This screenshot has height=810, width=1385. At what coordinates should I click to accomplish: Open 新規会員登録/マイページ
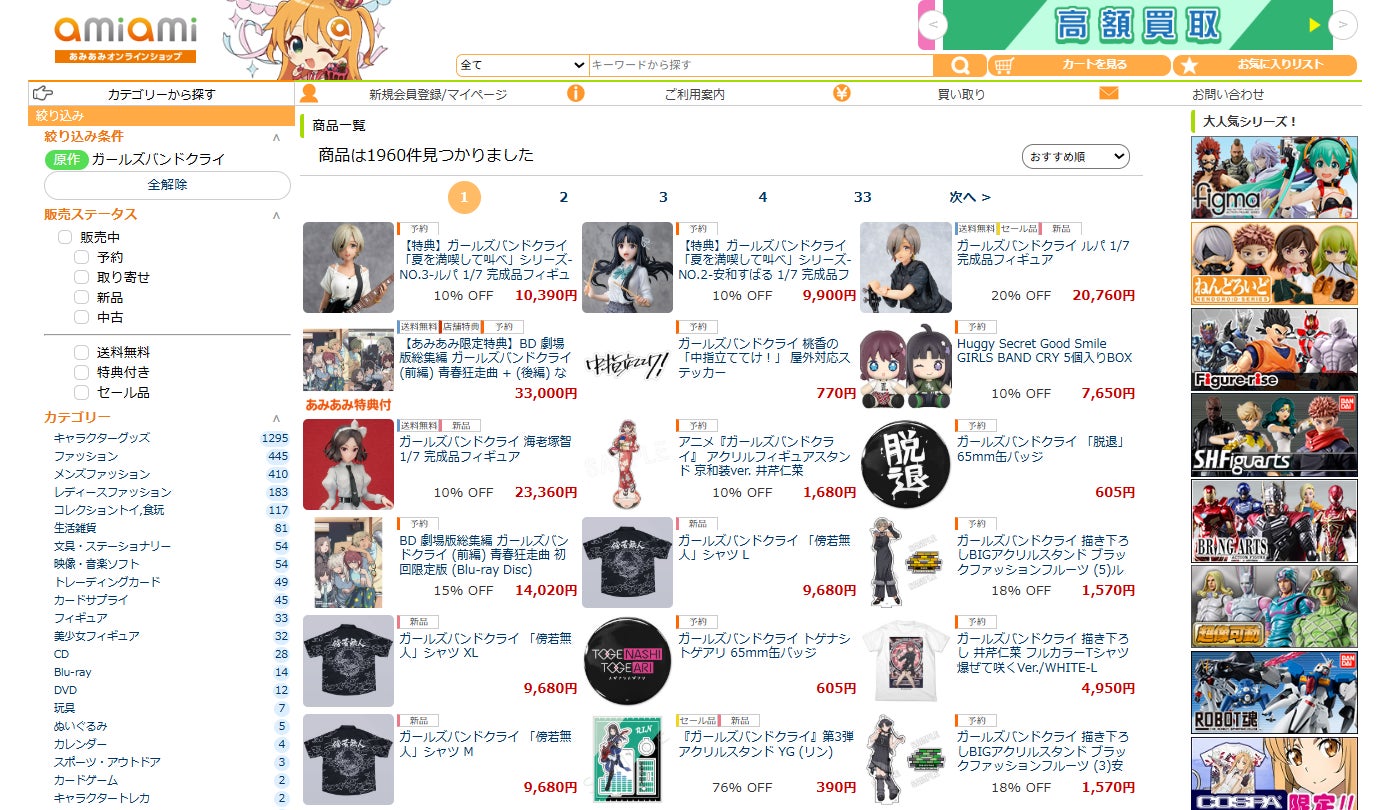click(x=438, y=94)
